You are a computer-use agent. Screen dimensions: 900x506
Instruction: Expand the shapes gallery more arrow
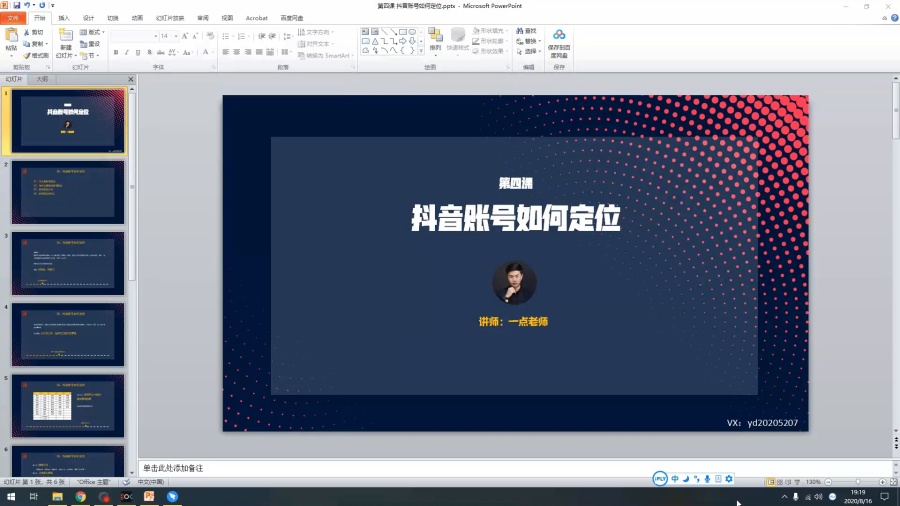click(x=421, y=50)
